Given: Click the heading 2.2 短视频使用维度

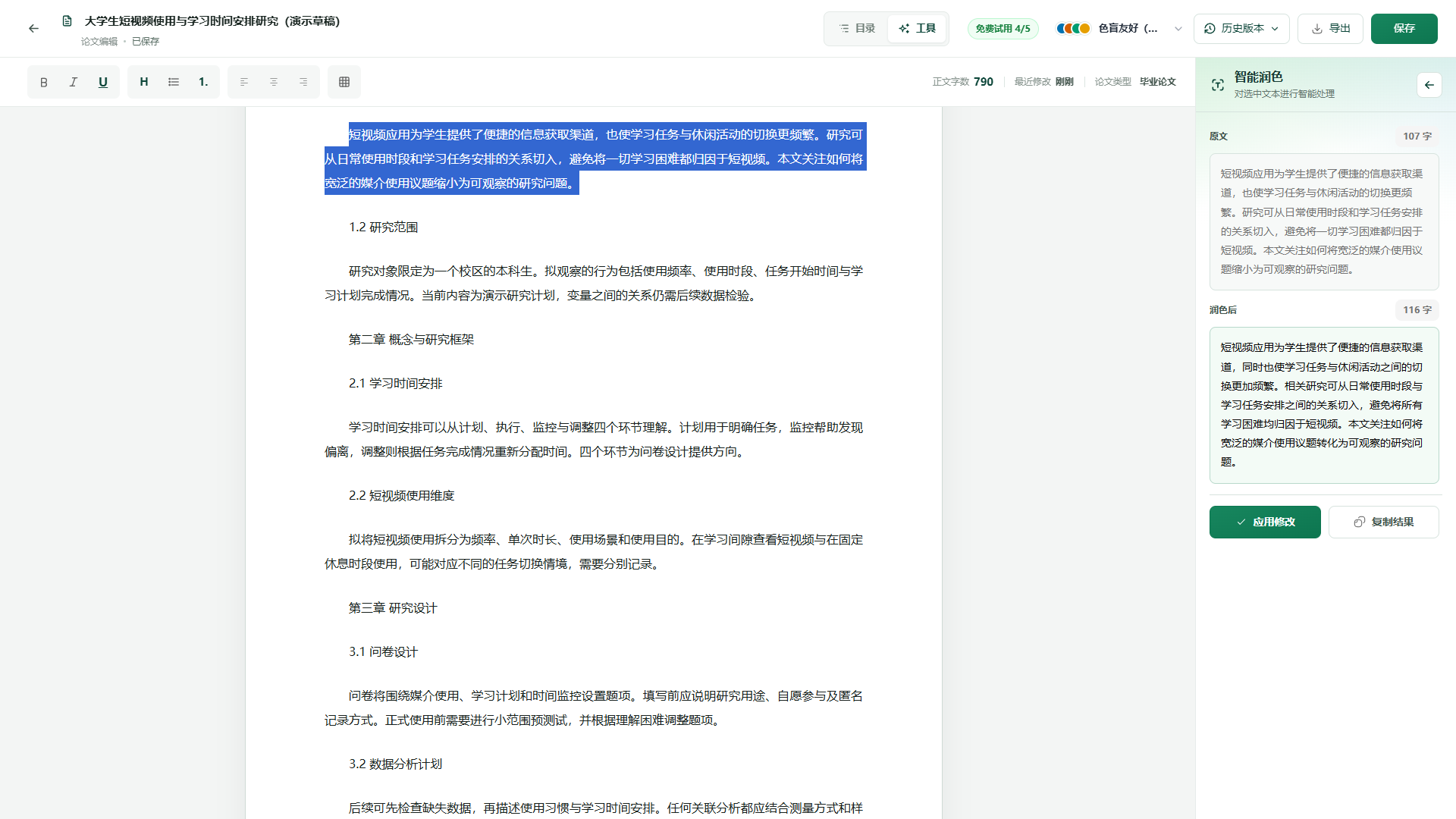Looking at the screenshot, I should pos(401,496).
